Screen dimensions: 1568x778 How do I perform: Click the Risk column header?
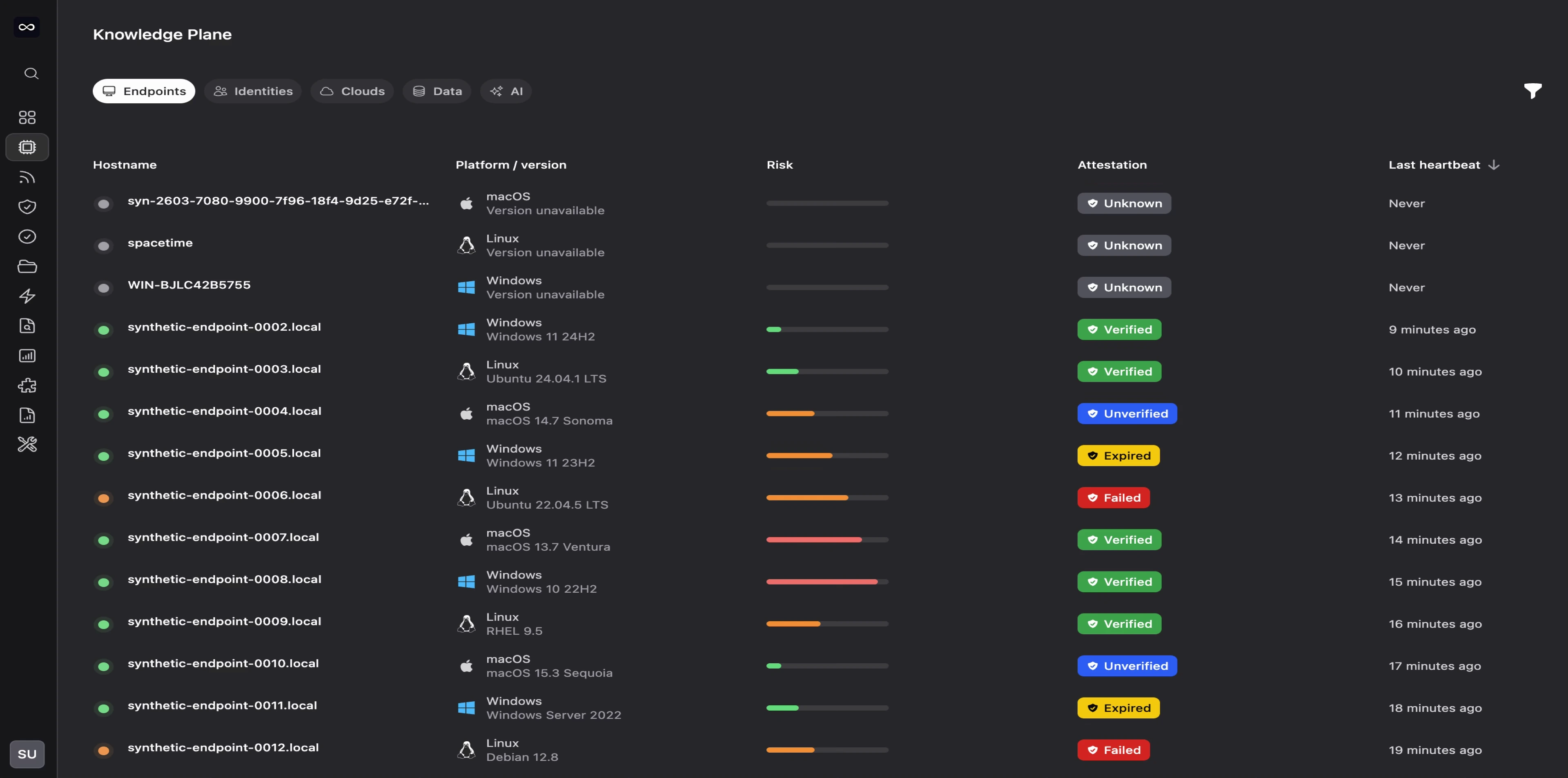point(780,165)
